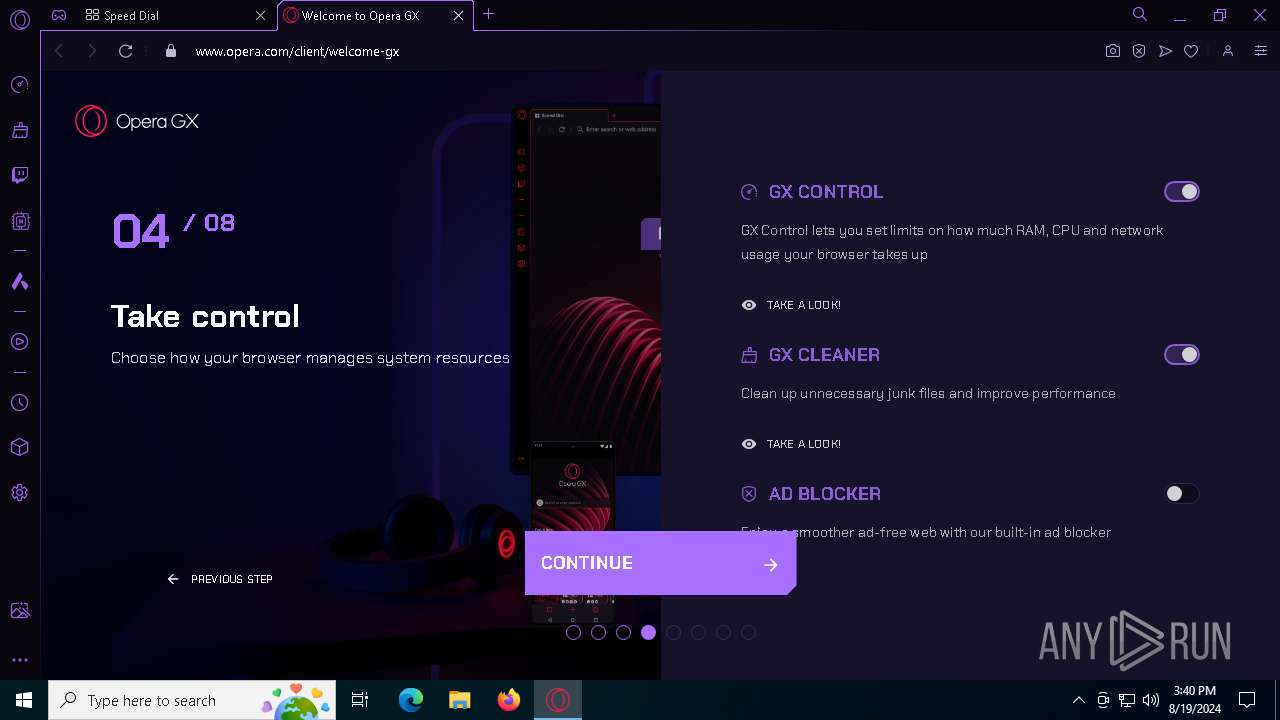The width and height of the screenshot is (1280, 720).
Task: Search tabs with the magnifier icon
Action: coord(1139,14)
